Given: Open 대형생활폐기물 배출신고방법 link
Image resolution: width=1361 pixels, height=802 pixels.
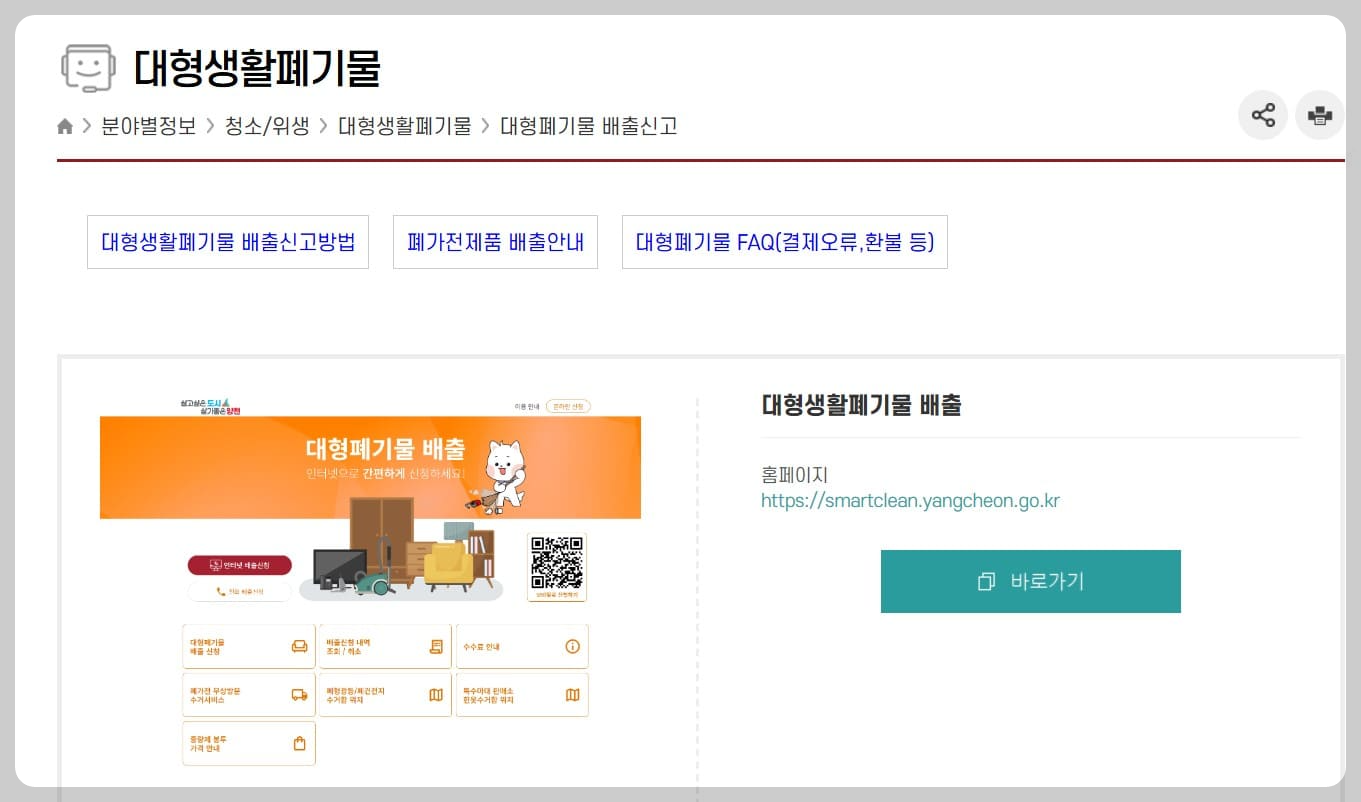Looking at the screenshot, I should pyautogui.click(x=227, y=241).
